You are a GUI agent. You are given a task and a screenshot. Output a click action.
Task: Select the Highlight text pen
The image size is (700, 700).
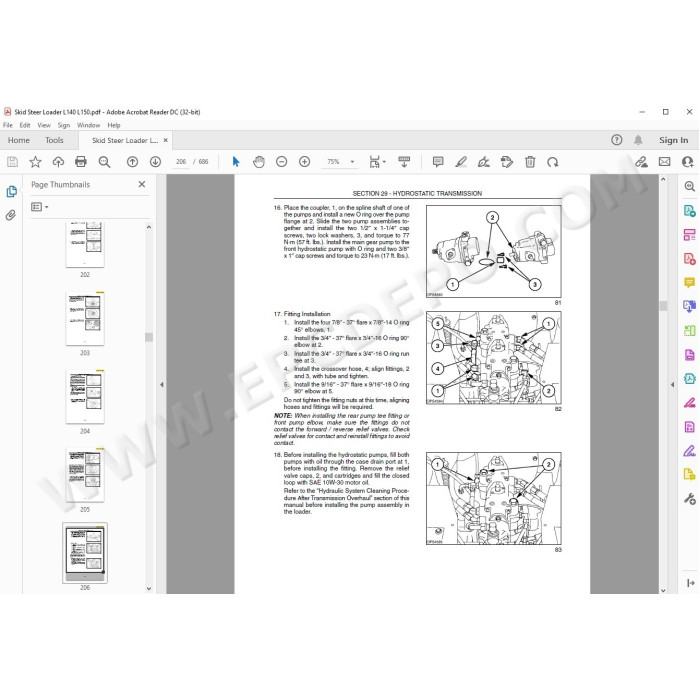[461, 162]
